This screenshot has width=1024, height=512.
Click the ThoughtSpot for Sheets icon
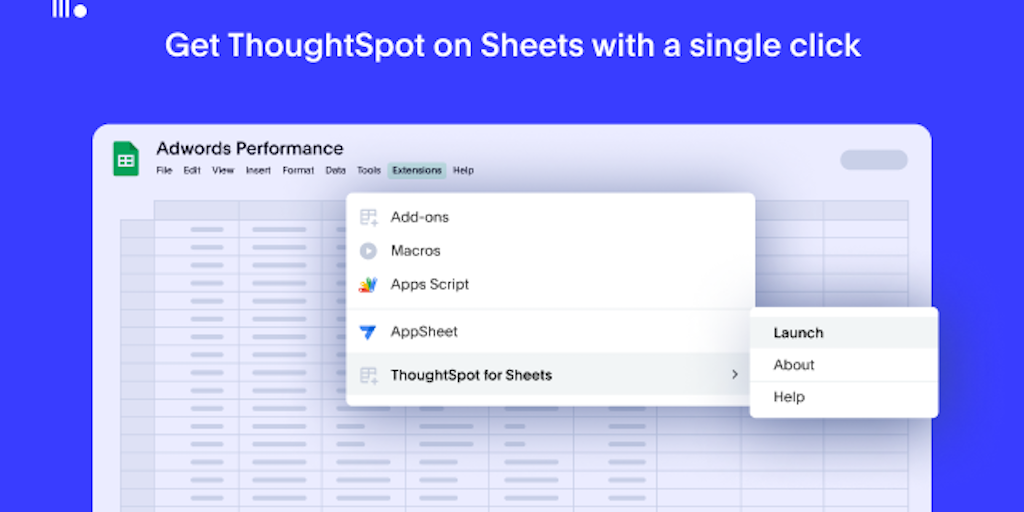click(368, 376)
